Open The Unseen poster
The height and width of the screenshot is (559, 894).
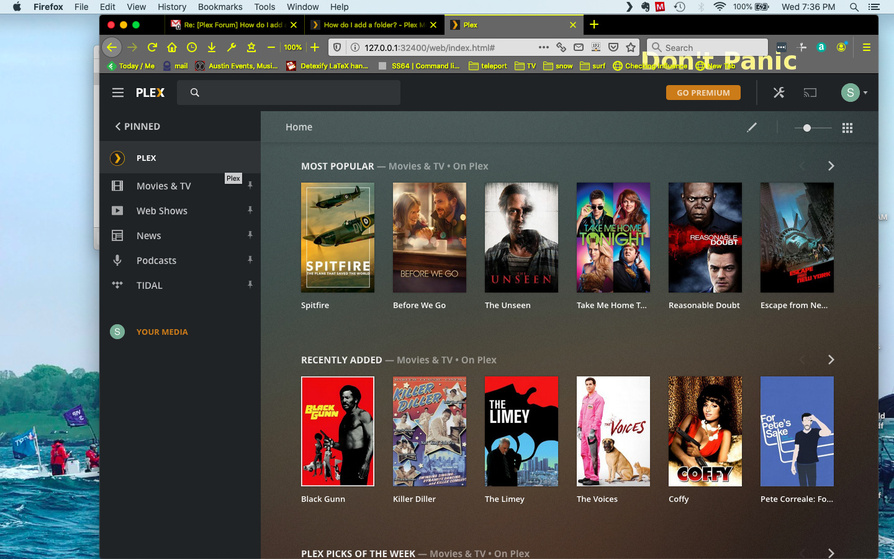521,237
